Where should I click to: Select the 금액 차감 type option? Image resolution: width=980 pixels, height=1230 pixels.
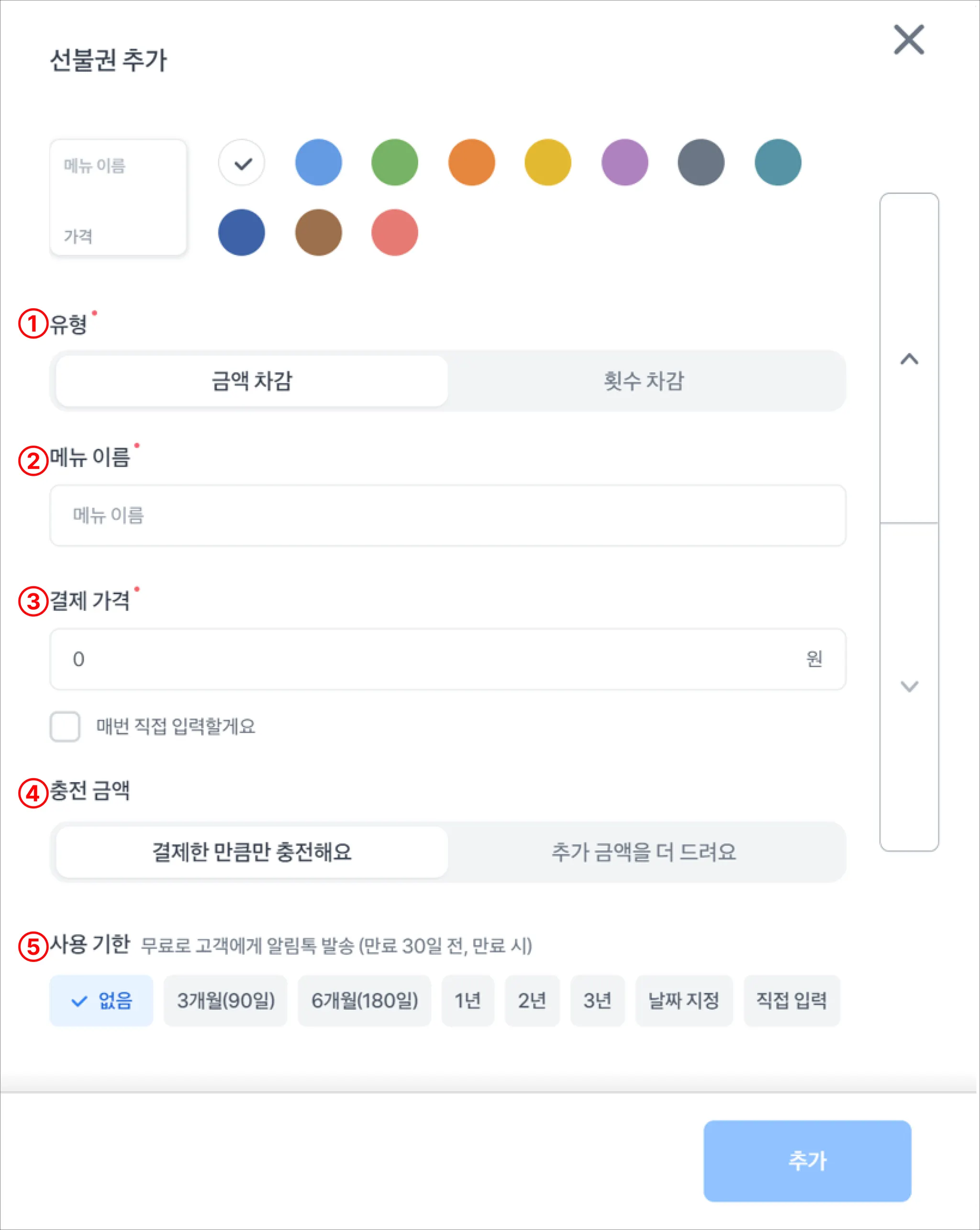[252, 381]
